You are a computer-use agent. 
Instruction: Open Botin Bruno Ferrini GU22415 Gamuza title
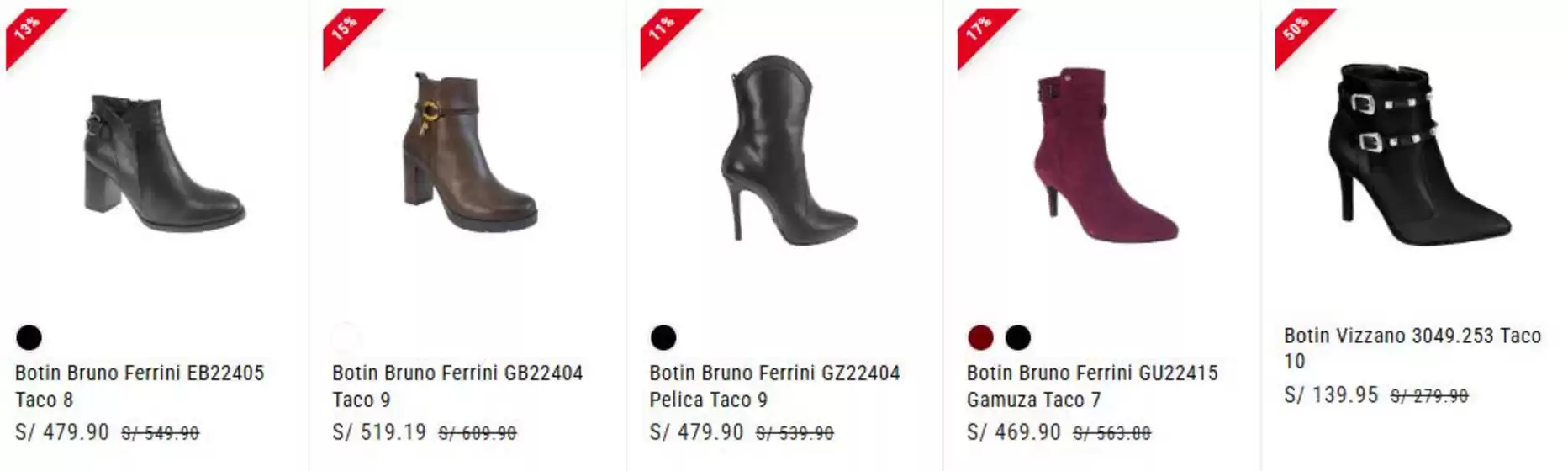[1091, 385]
